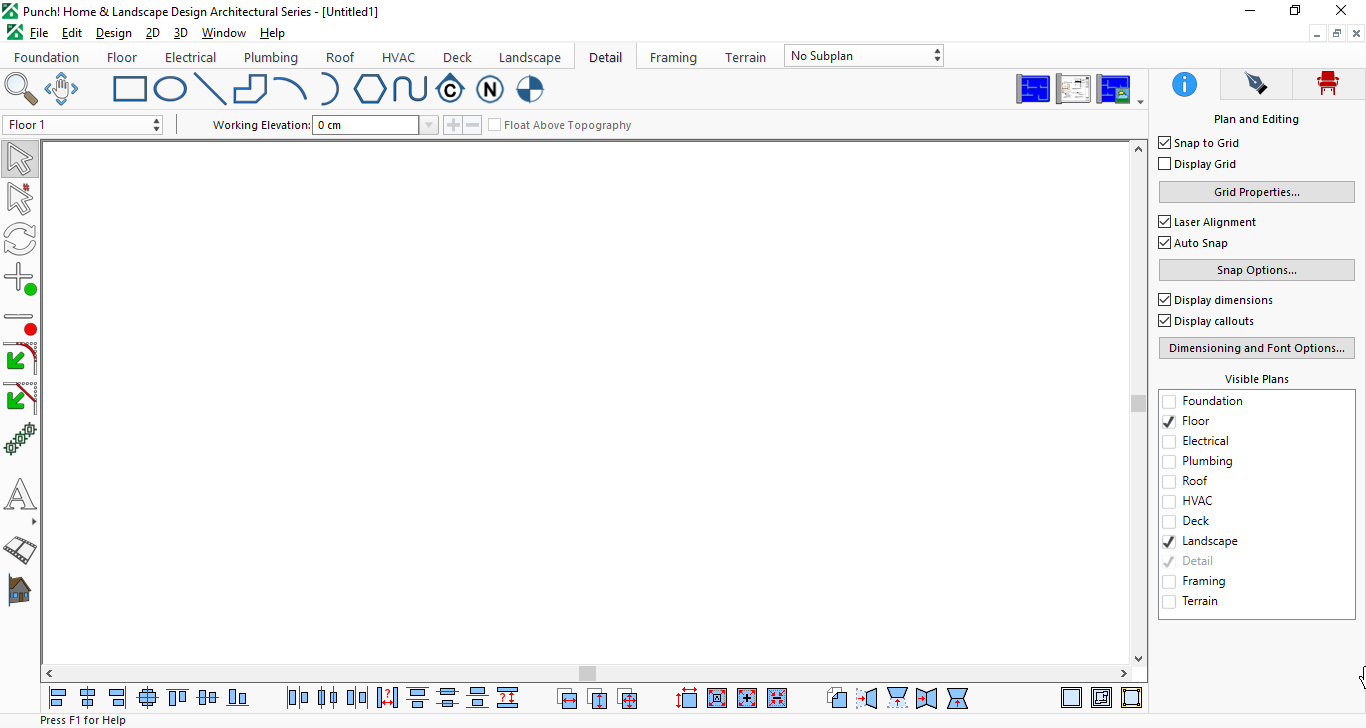Select the Zoom magnifier tool
This screenshot has height=728, width=1366.
pos(21,89)
